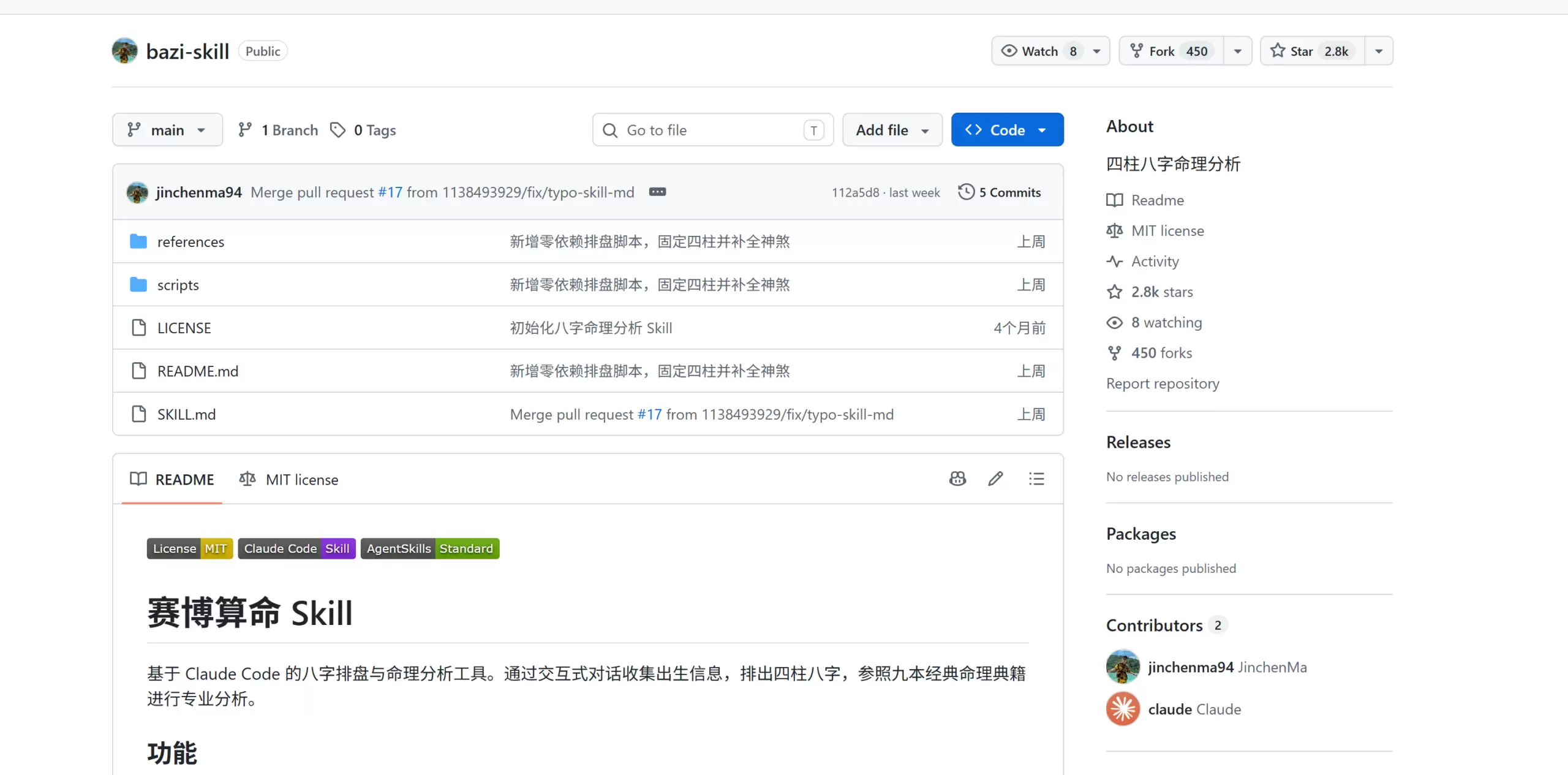The height and width of the screenshot is (775, 1568).
Task: Expand the commit message ellipsis icon
Action: click(657, 192)
